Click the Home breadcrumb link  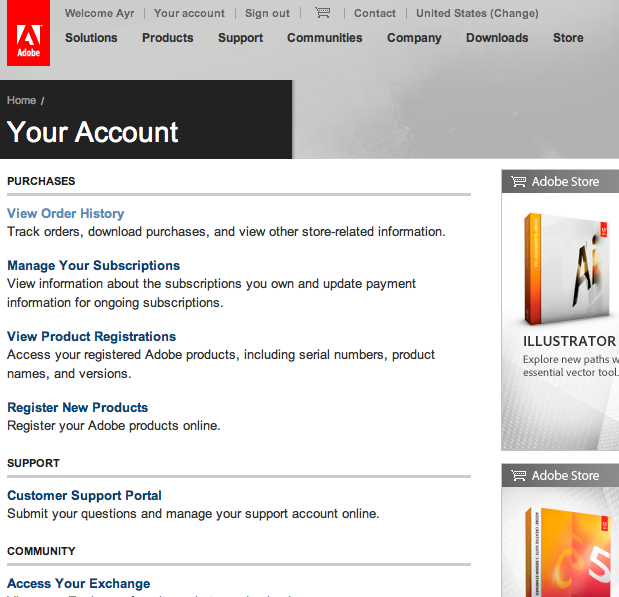tap(21, 100)
